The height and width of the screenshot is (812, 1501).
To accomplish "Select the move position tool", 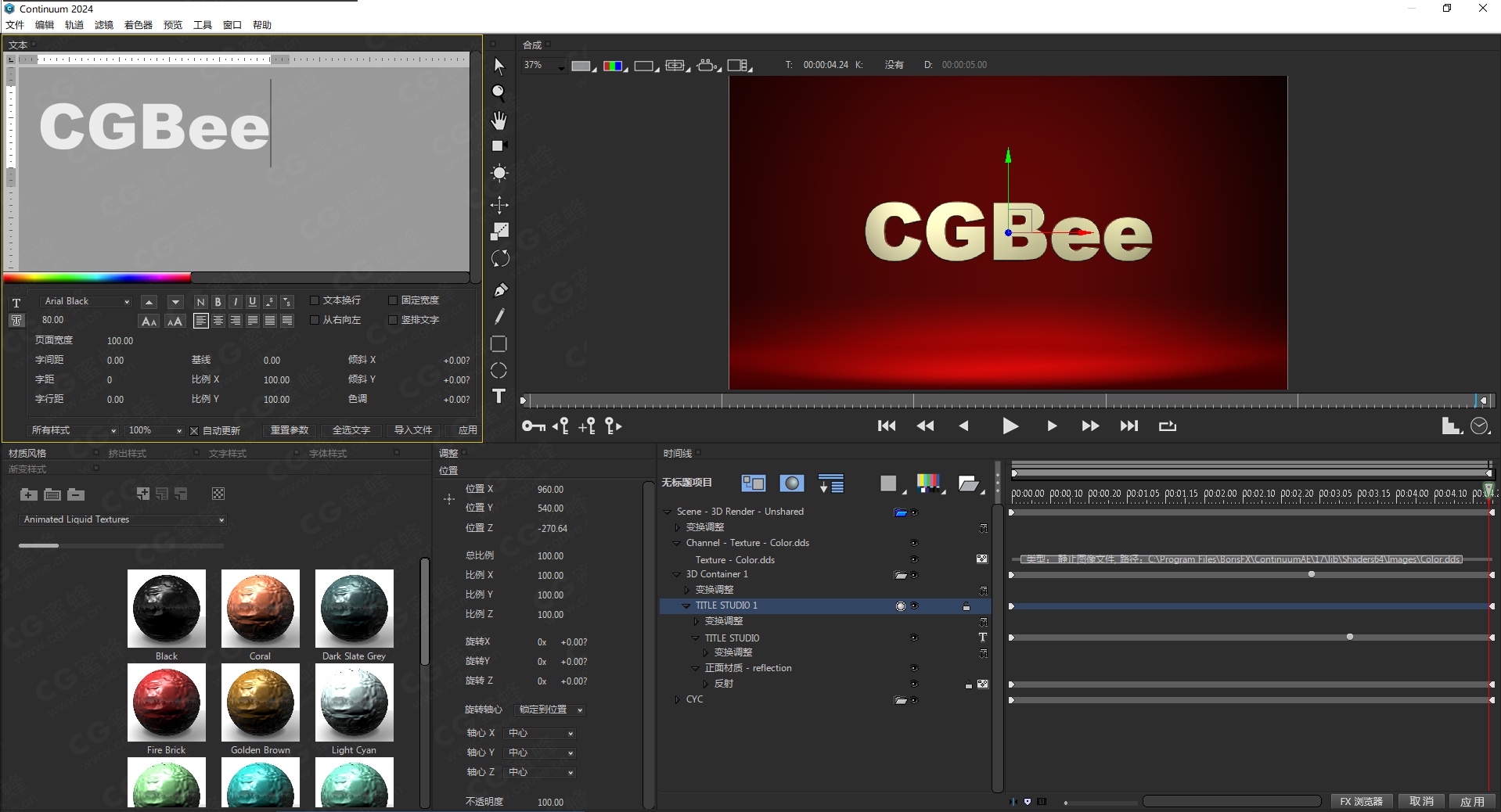I will [x=499, y=205].
